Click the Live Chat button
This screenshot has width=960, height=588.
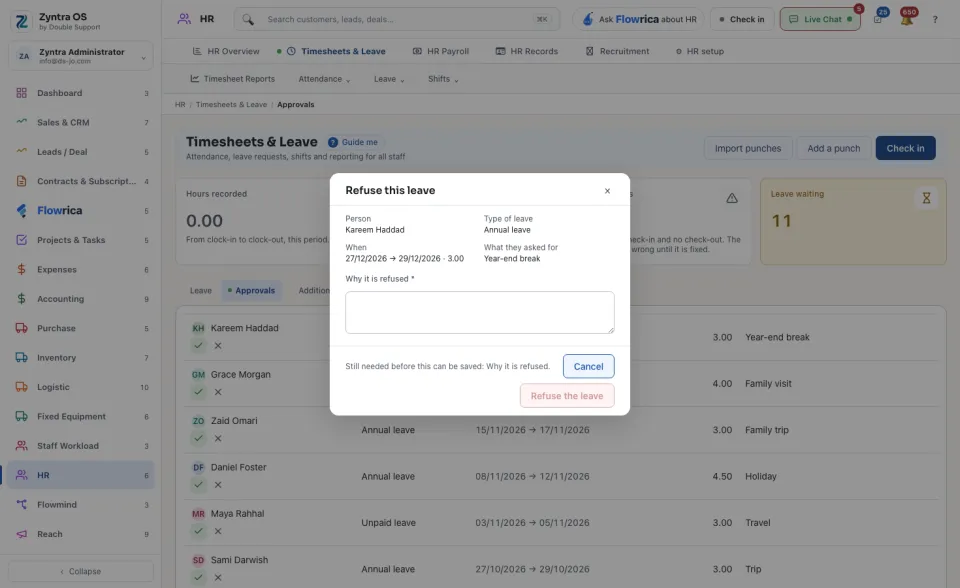pyautogui.click(x=820, y=20)
